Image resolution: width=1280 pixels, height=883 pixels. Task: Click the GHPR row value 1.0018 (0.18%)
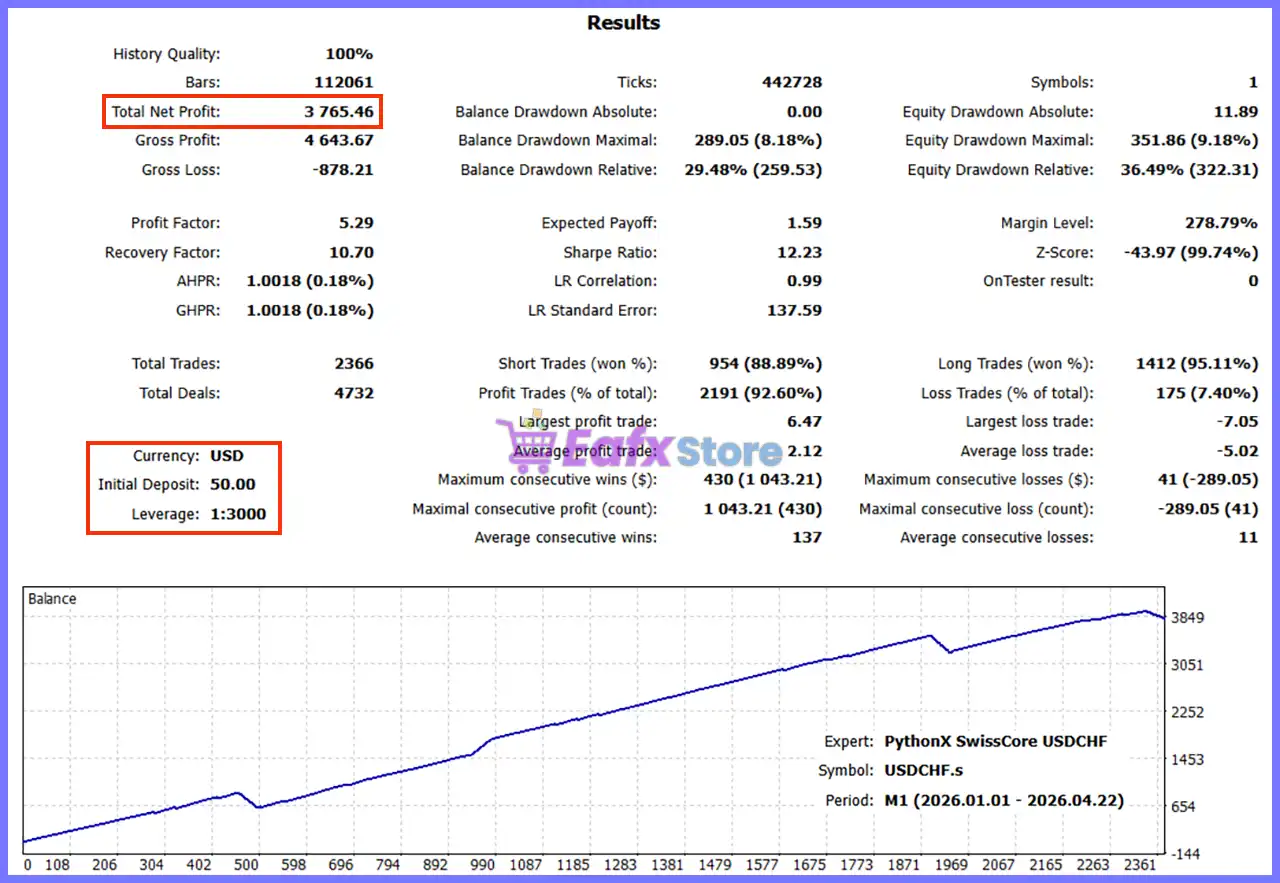coord(310,311)
